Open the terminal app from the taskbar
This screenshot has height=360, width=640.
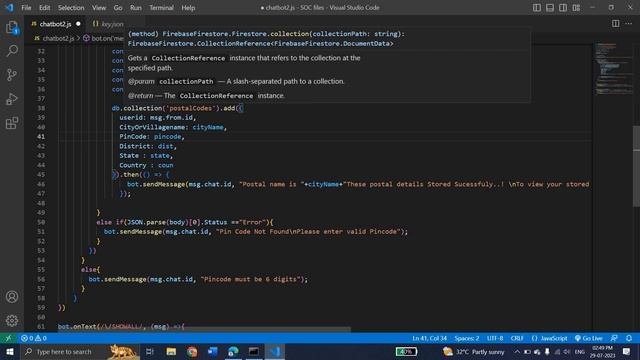pyautogui.click(x=254, y=351)
